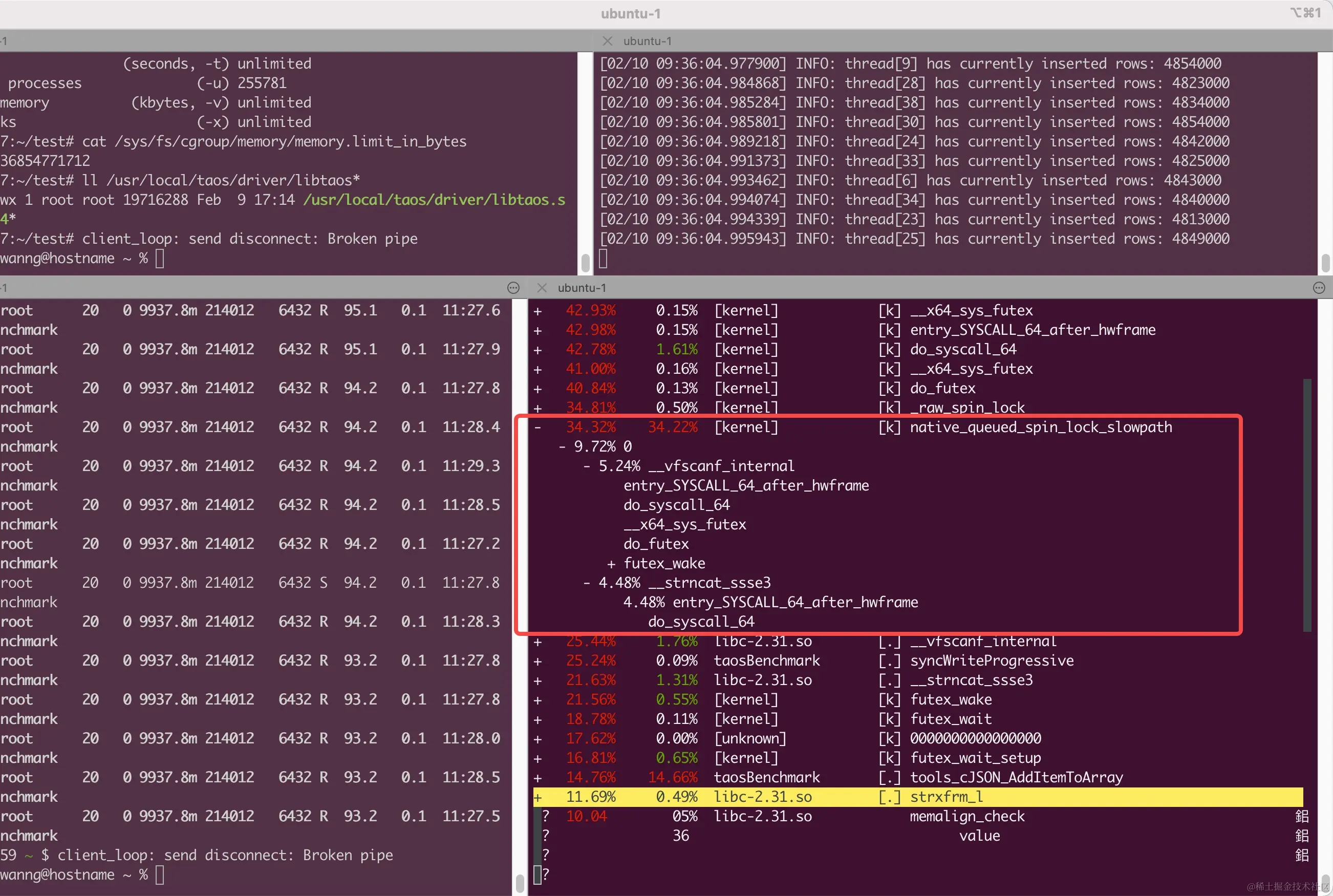1333x896 pixels.
Task: Expand the syncWriteProgressive symbol entry
Action: [x=537, y=661]
